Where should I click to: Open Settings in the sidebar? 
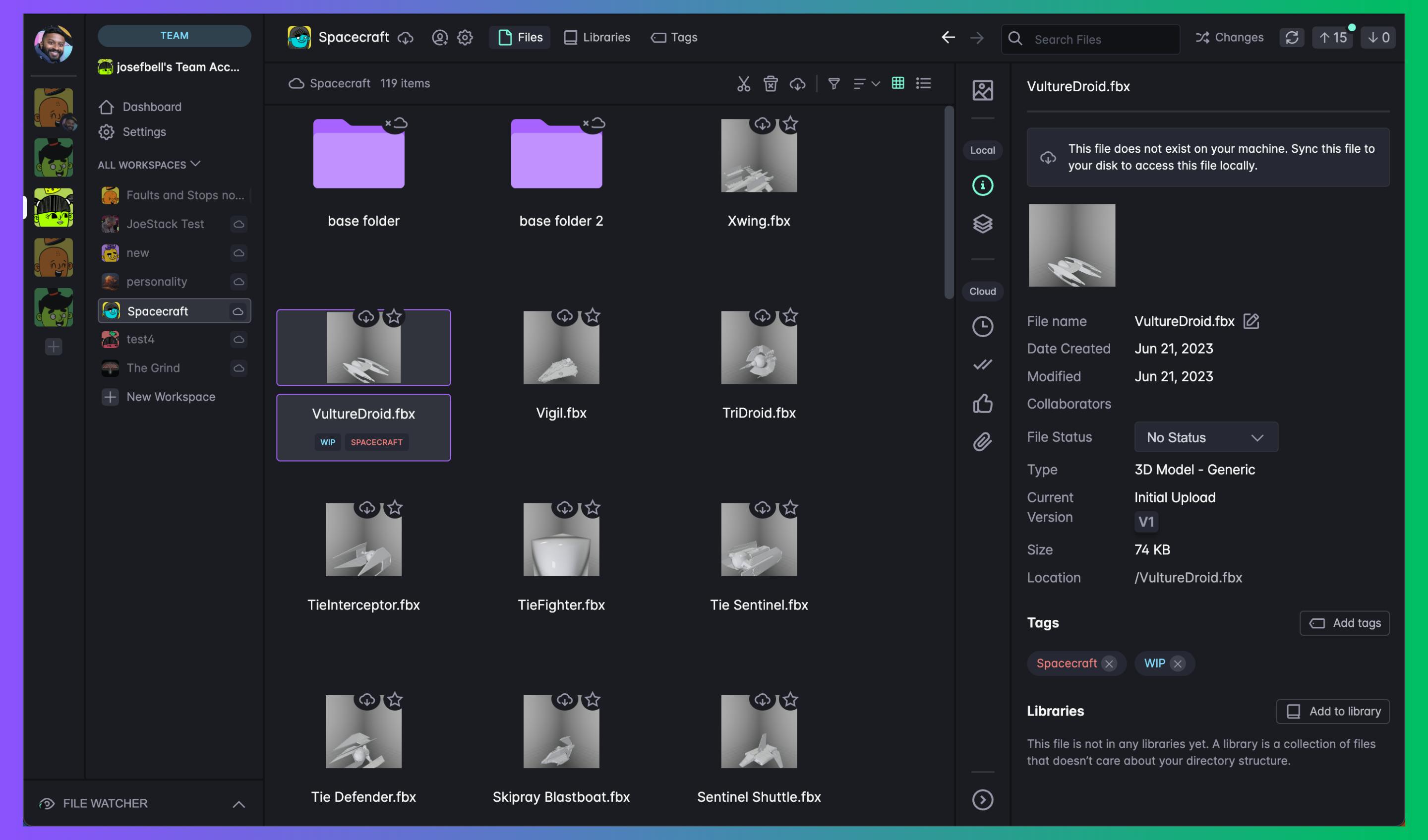[x=132, y=131]
